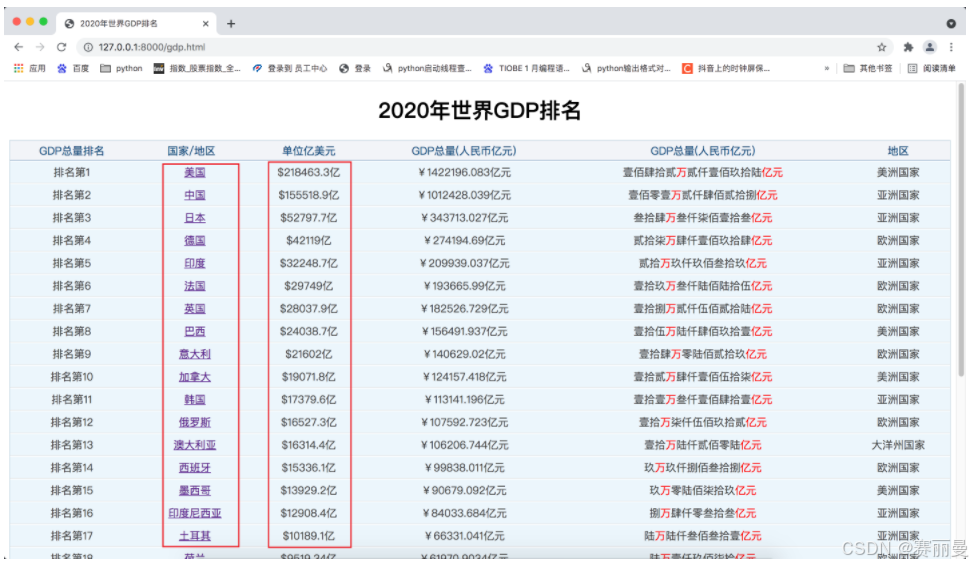Go forward to the next page

click(x=40, y=47)
